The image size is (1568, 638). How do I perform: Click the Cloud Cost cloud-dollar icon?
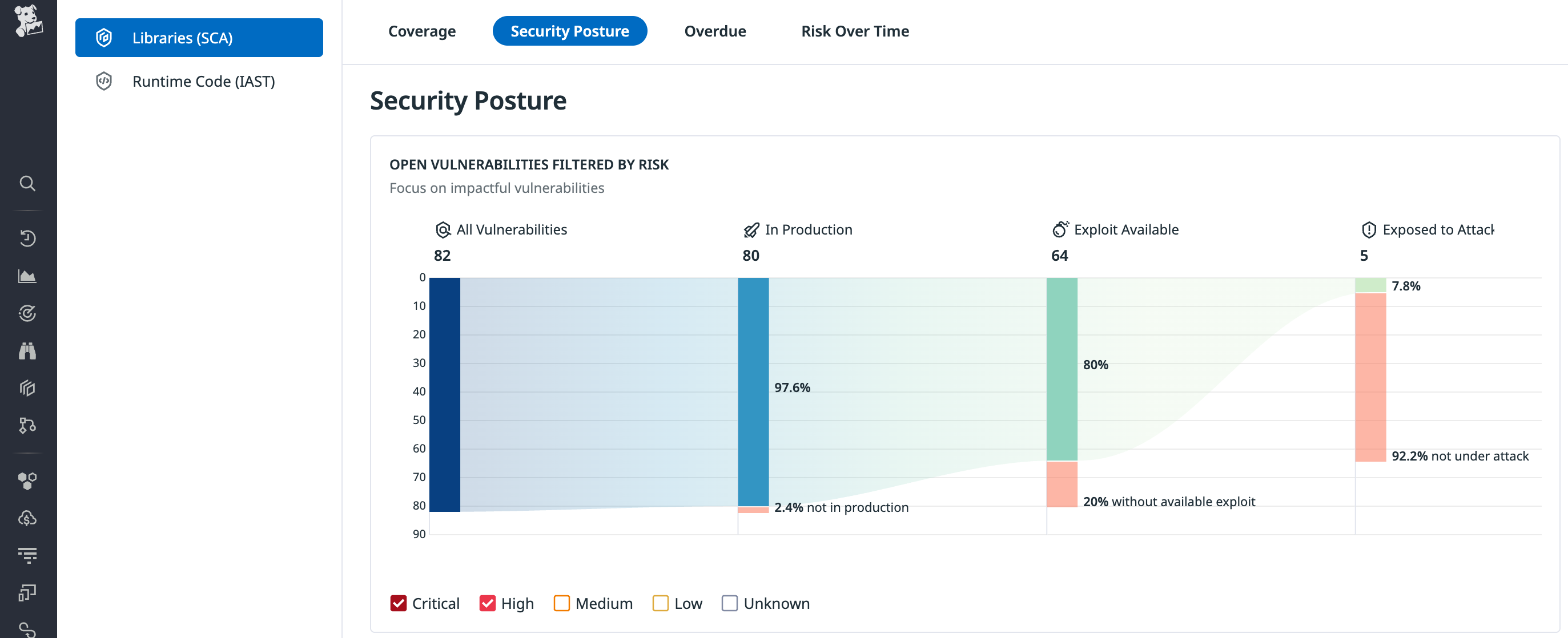point(28,518)
